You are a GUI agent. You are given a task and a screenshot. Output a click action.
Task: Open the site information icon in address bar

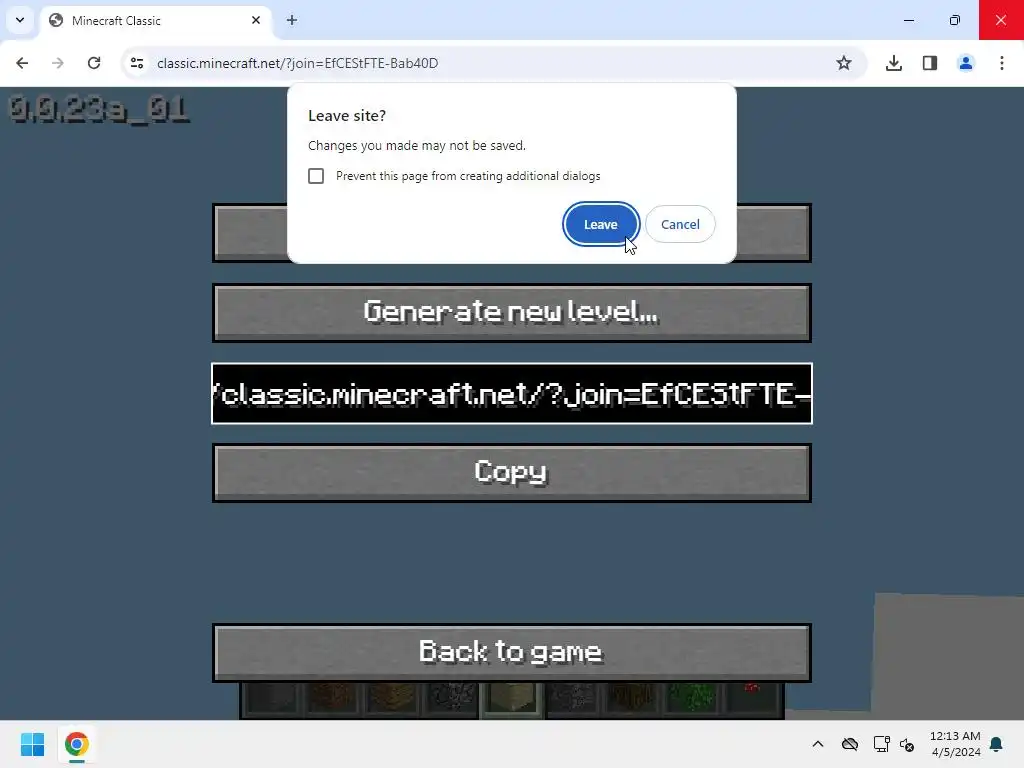[x=137, y=63]
